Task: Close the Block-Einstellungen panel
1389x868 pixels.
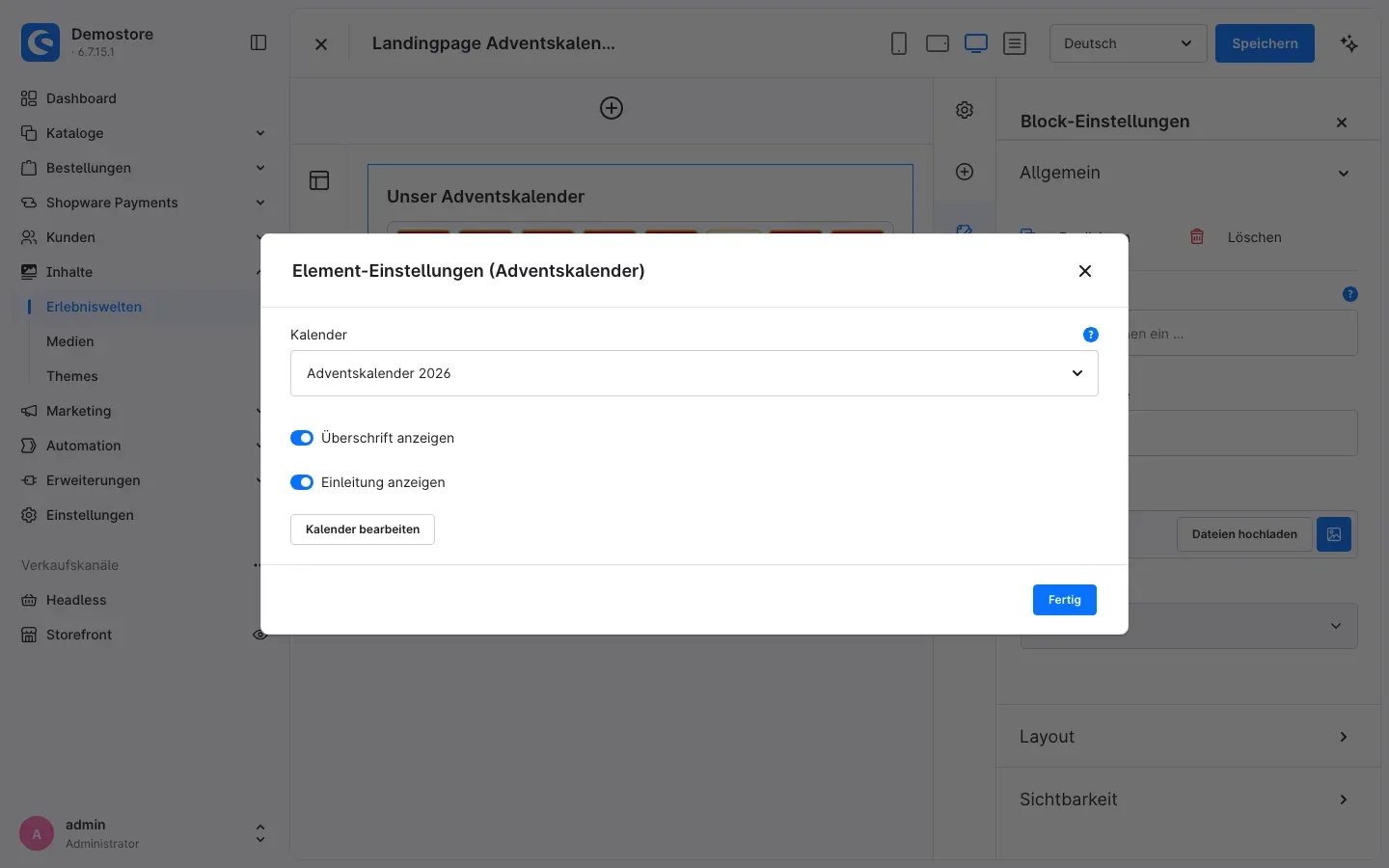Action: click(1342, 122)
